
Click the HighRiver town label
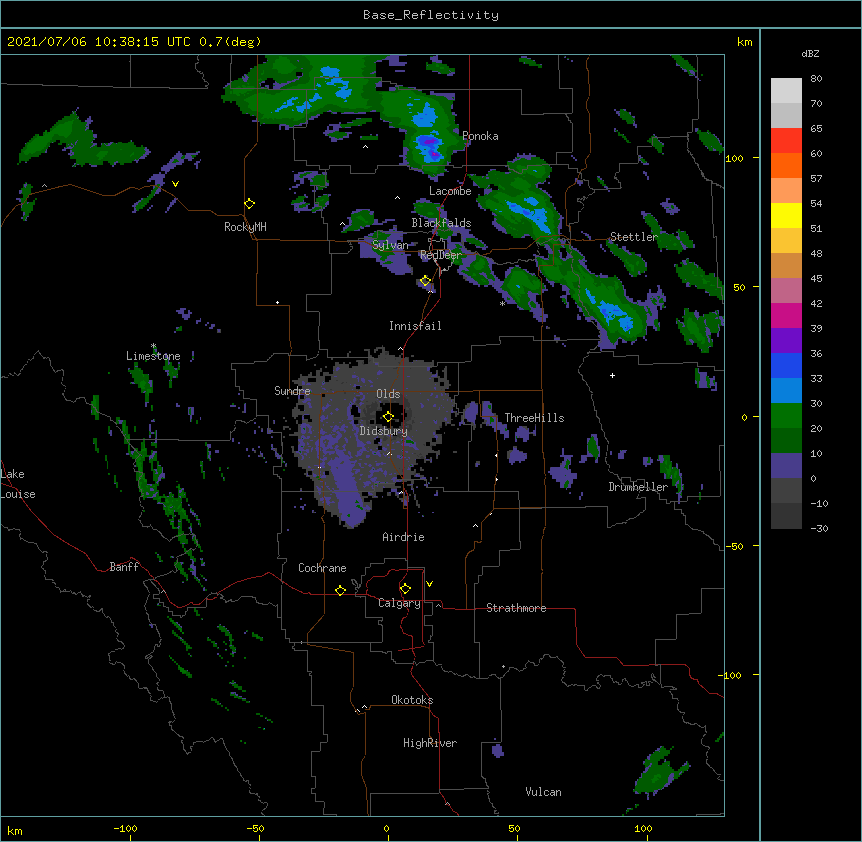point(430,743)
